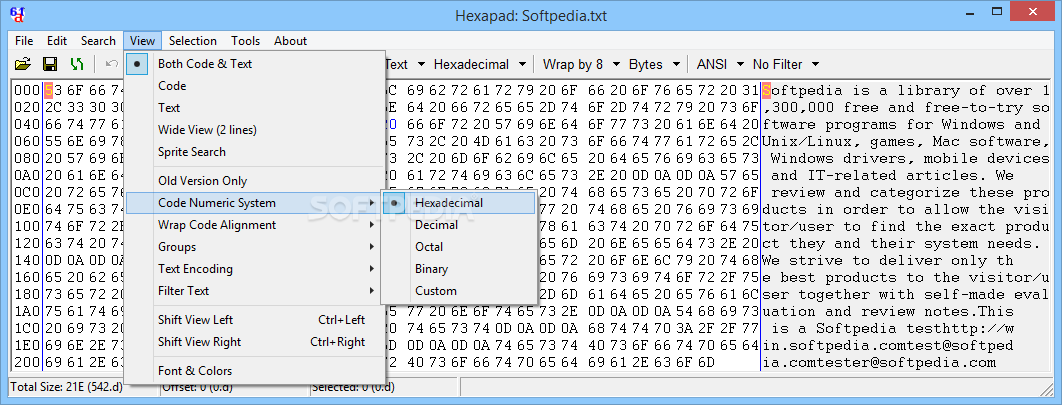Open the Selection menu
The width and height of the screenshot is (1062, 405).
coord(193,41)
